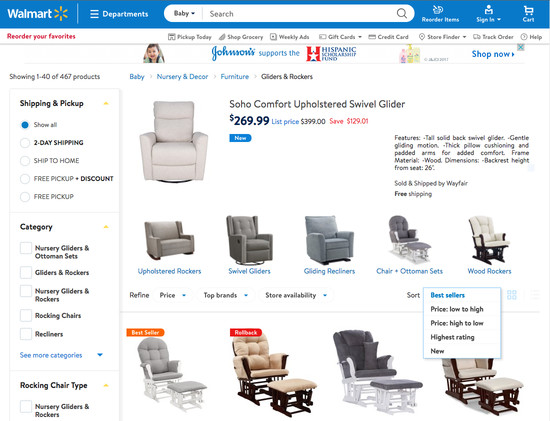
Task: Click the Store Finder pin icon
Action: pos(422,37)
